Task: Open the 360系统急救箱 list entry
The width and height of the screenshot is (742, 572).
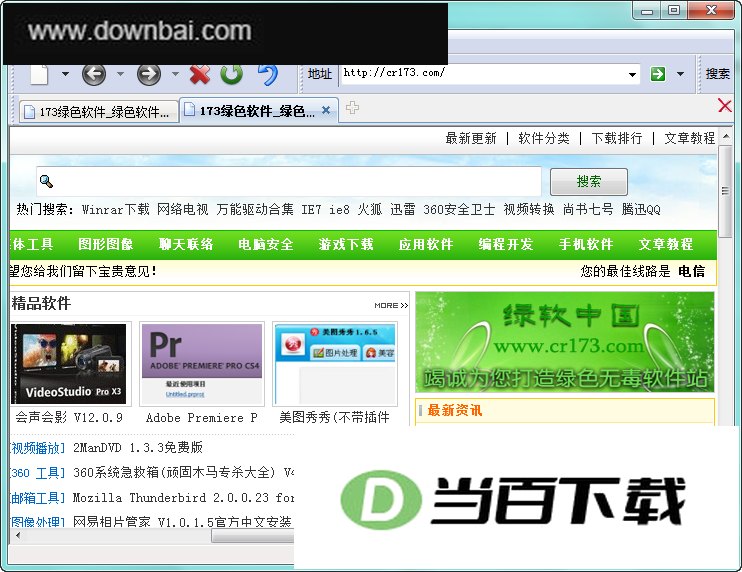Action: pyautogui.click(x=184, y=472)
